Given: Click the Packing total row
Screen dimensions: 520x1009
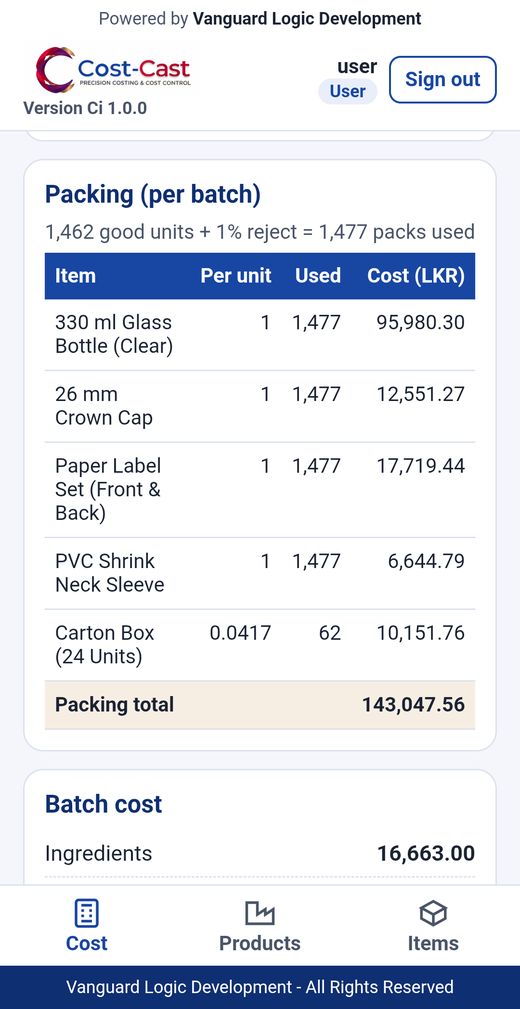Looking at the screenshot, I should 260,705.
